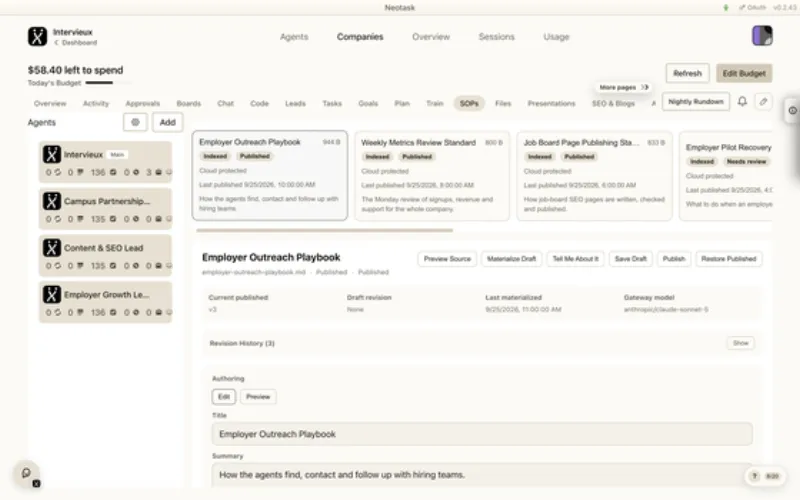The width and height of the screenshot is (800, 500).
Task: Click the Refresh button
Action: click(687, 73)
